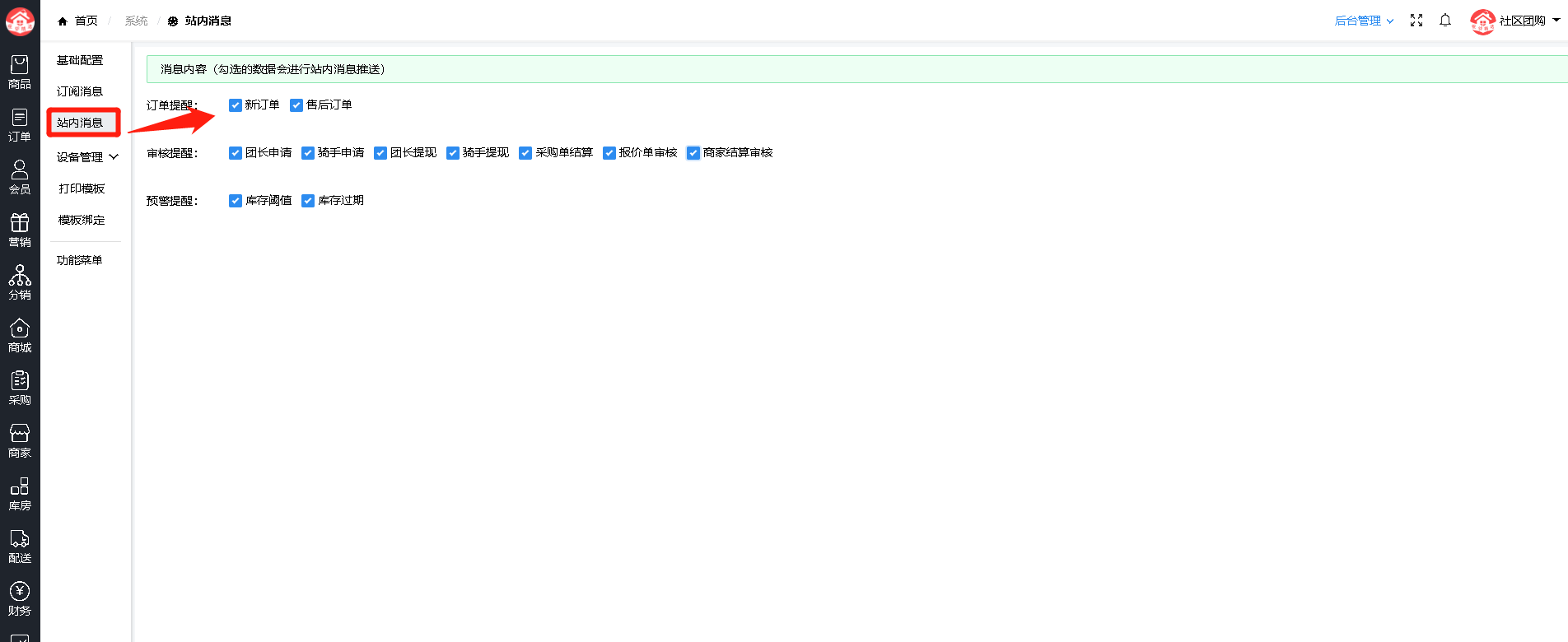Image resolution: width=1568 pixels, height=642 pixels.
Task: Click the notification bell icon
Action: (x=1445, y=21)
